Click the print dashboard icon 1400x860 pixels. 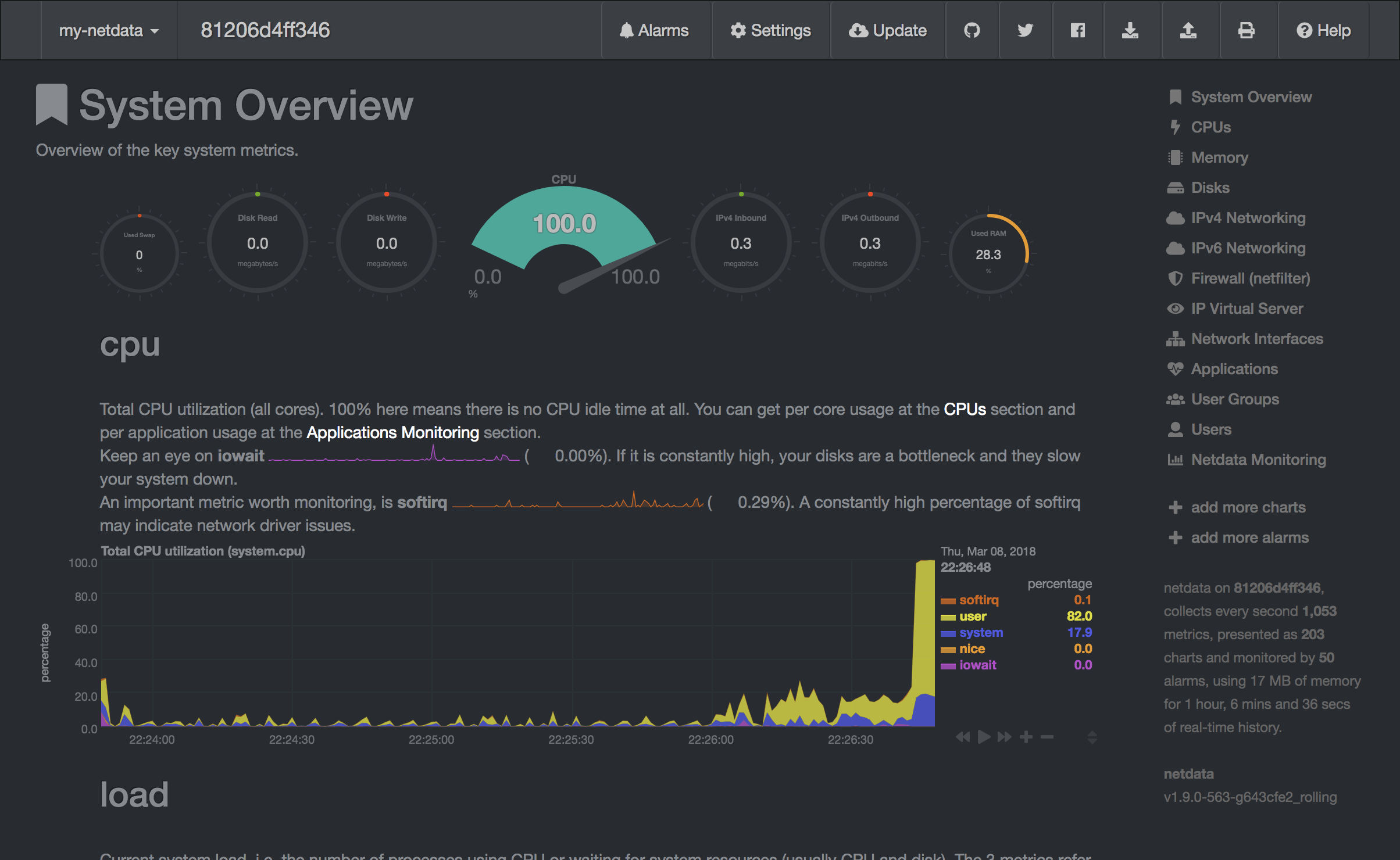click(1246, 30)
